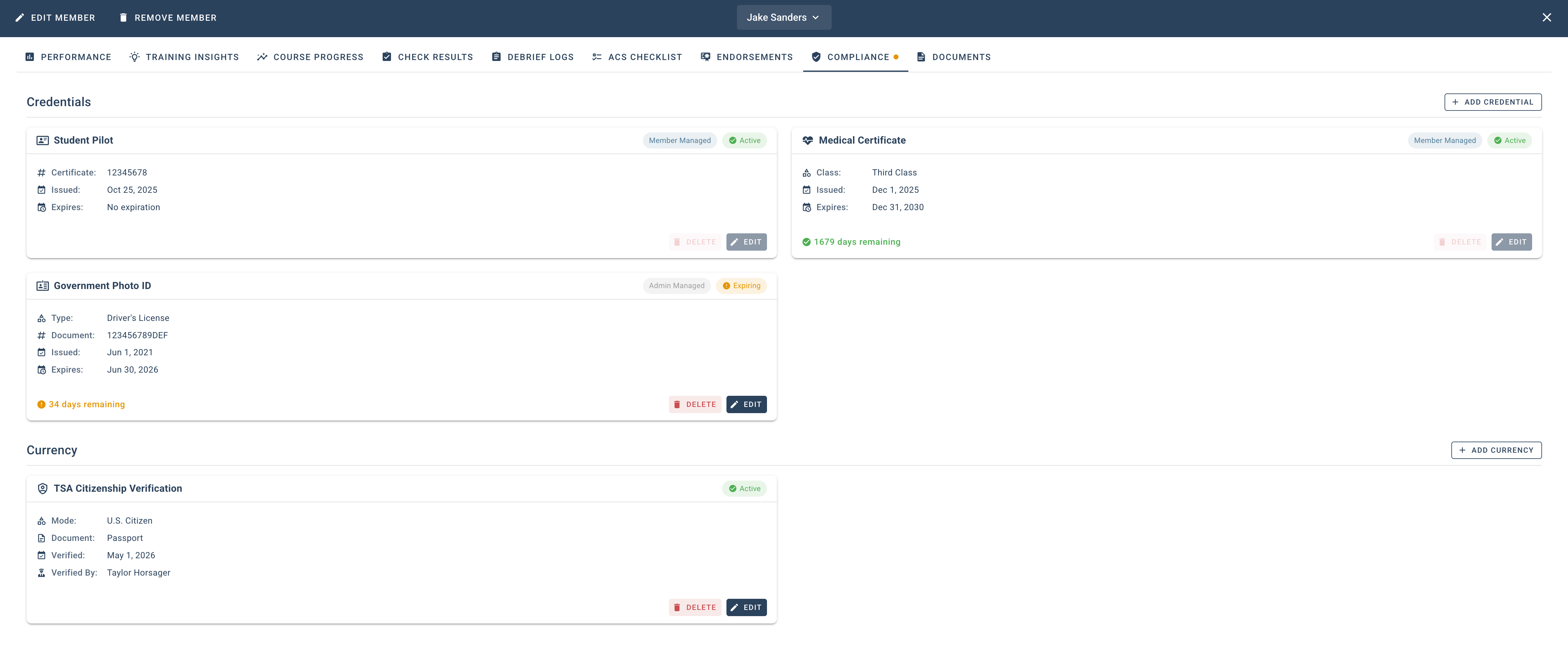Delete the TSA Citizenship Verification currency
This screenshot has width=1568, height=648.
(695, 607)
